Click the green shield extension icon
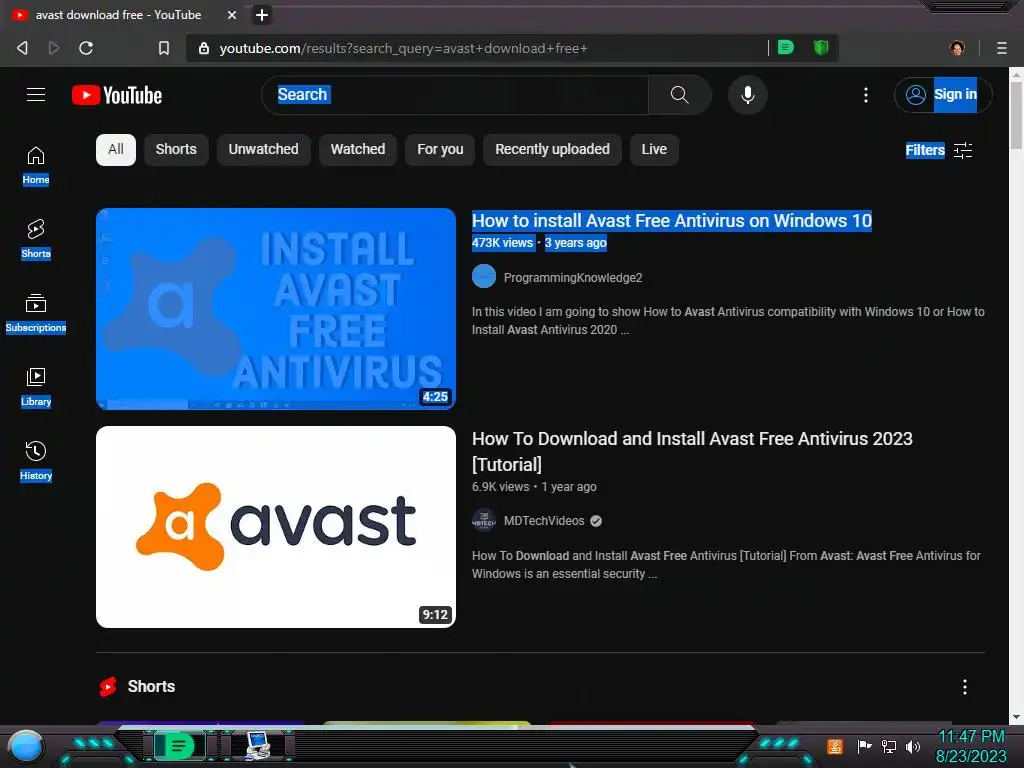Image resolution: width=1024 pixels, height=768 pixels. pyautogui.click(x=821, y=48)
